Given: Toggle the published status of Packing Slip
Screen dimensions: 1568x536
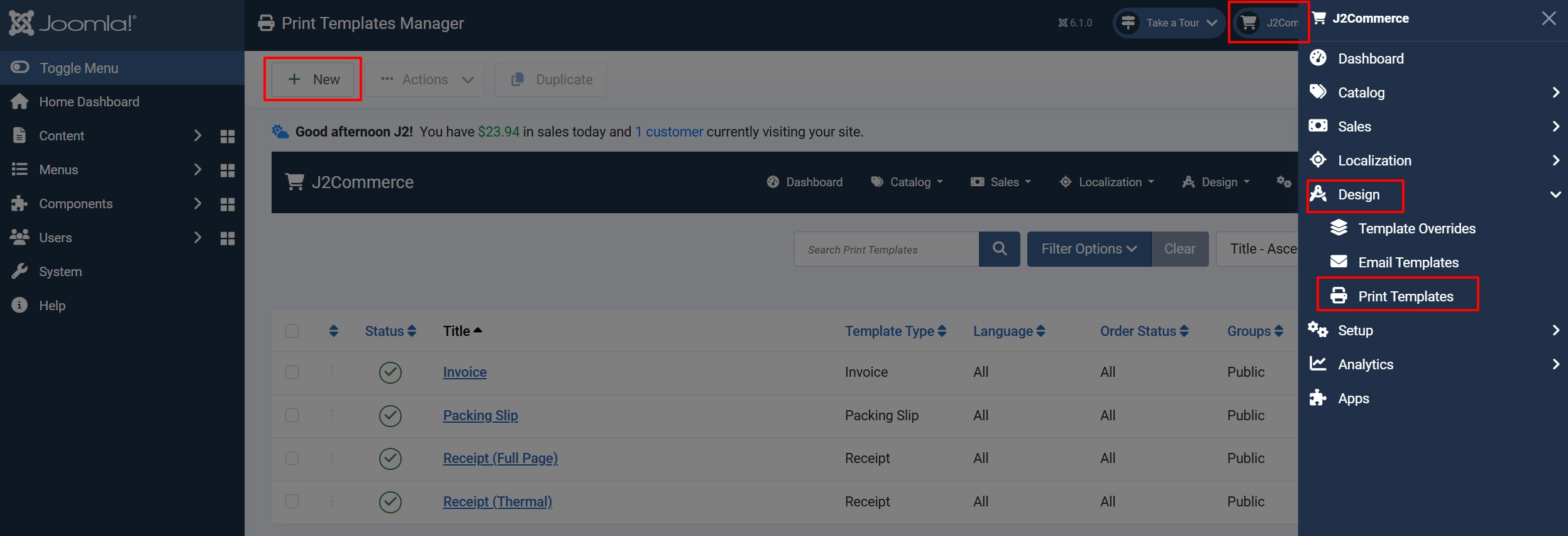Looking at the screenshot, I should pyautogui.click(x=390, y=416).
